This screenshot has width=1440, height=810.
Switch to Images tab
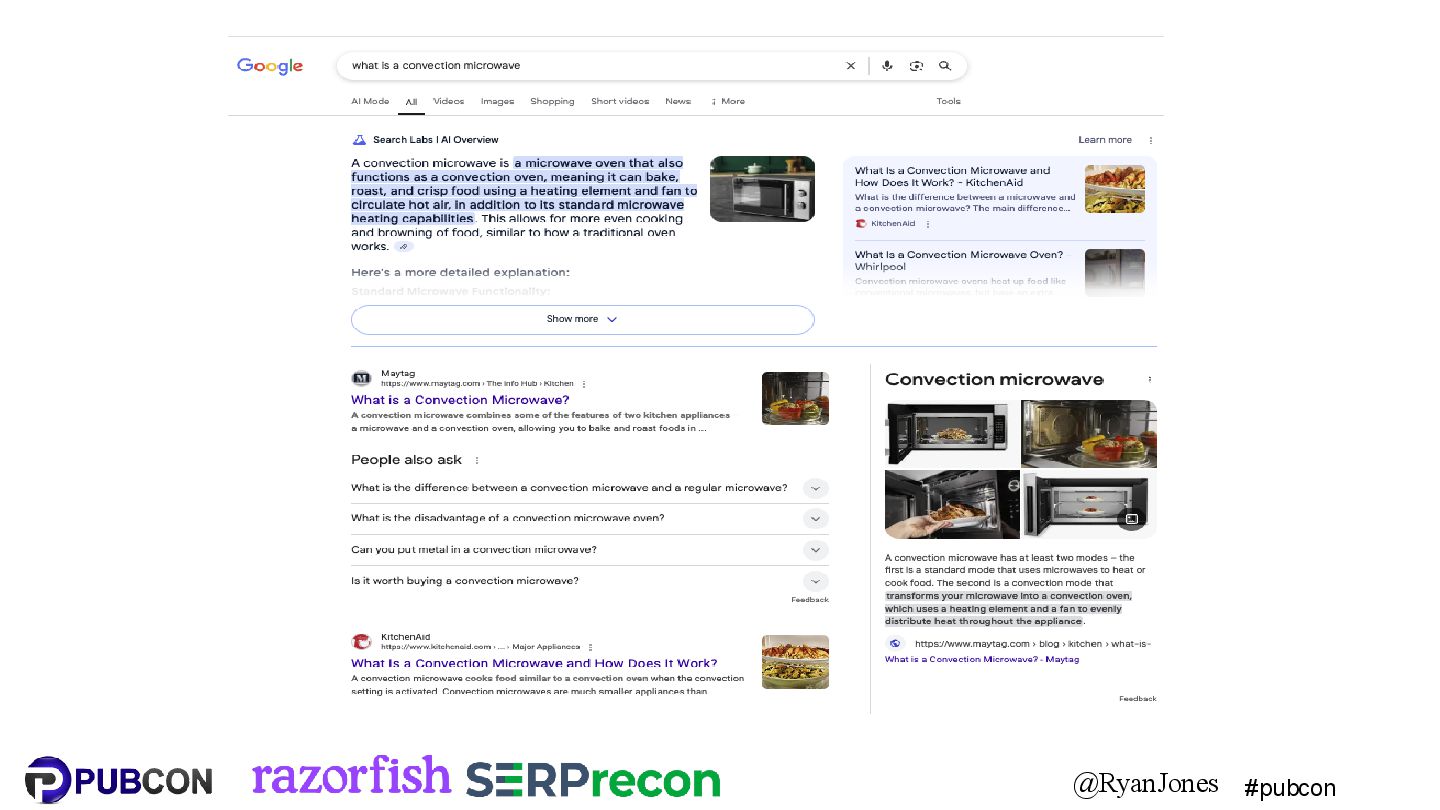pos(497,101)
